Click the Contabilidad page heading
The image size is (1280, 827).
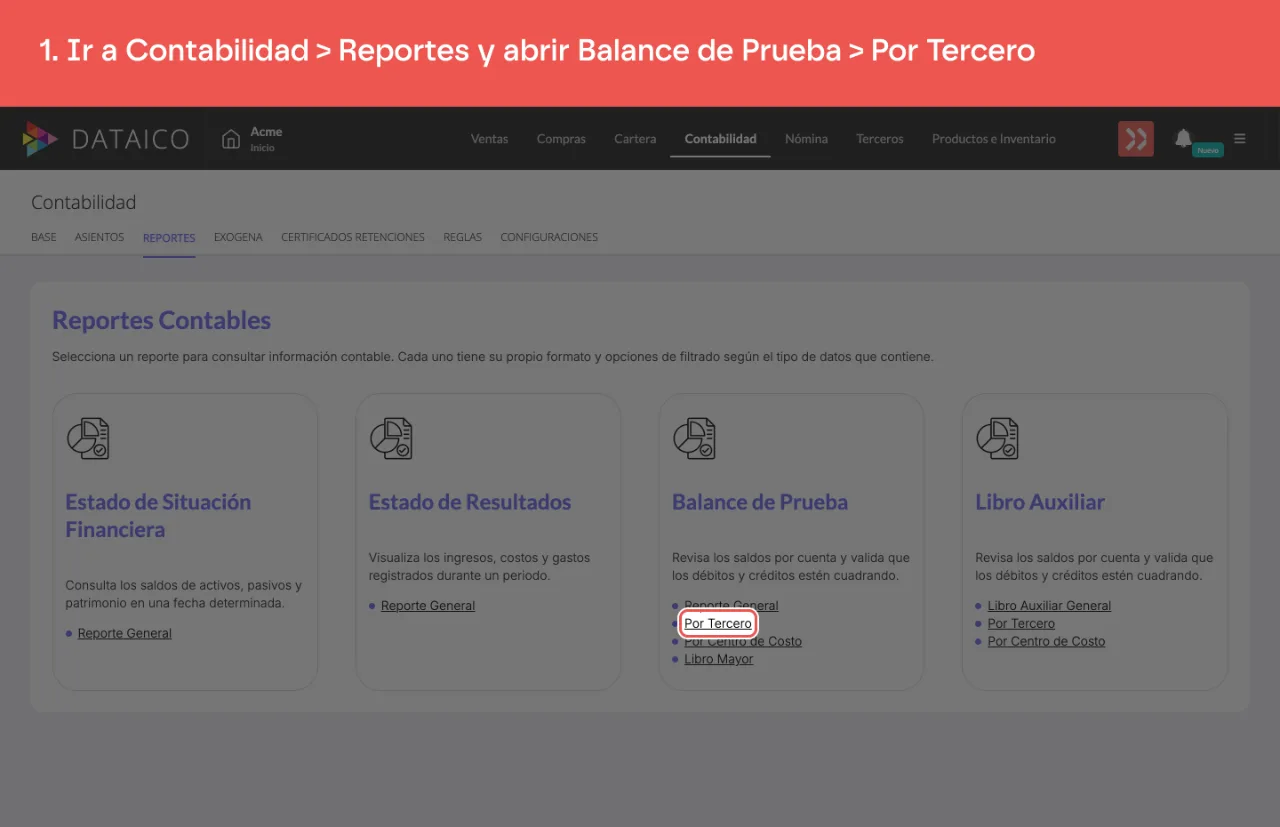tap(84, 202)
